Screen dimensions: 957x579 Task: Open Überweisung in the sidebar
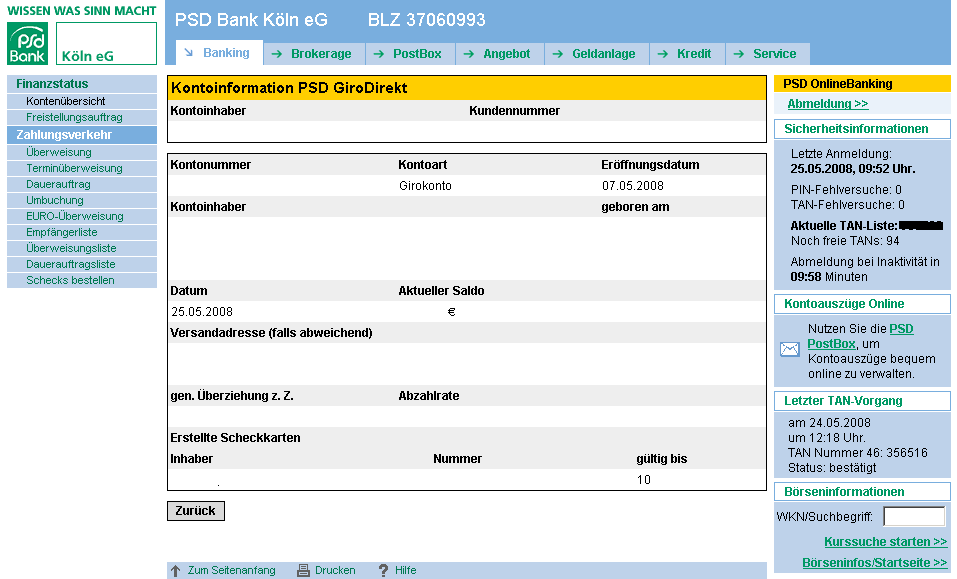(x=82, y=153)
